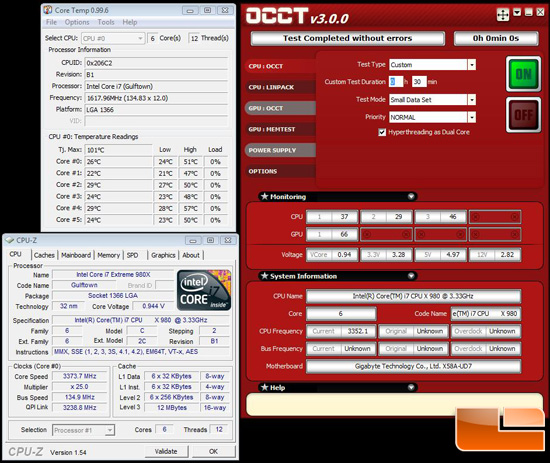The image size is (550, 463).
Task: Click the OCCT dropdown arrow icon in title bar
Action: tap(517, 13)
